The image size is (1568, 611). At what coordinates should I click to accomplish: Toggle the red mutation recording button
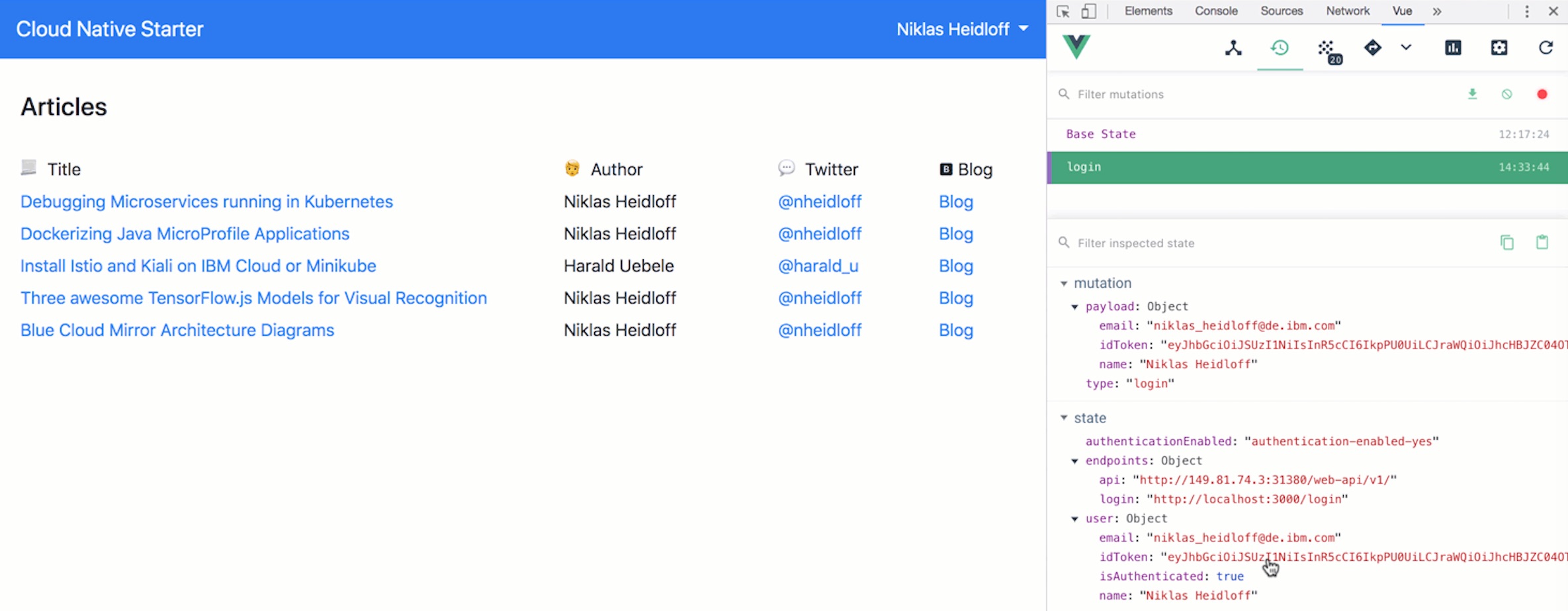pos(1542,94)
